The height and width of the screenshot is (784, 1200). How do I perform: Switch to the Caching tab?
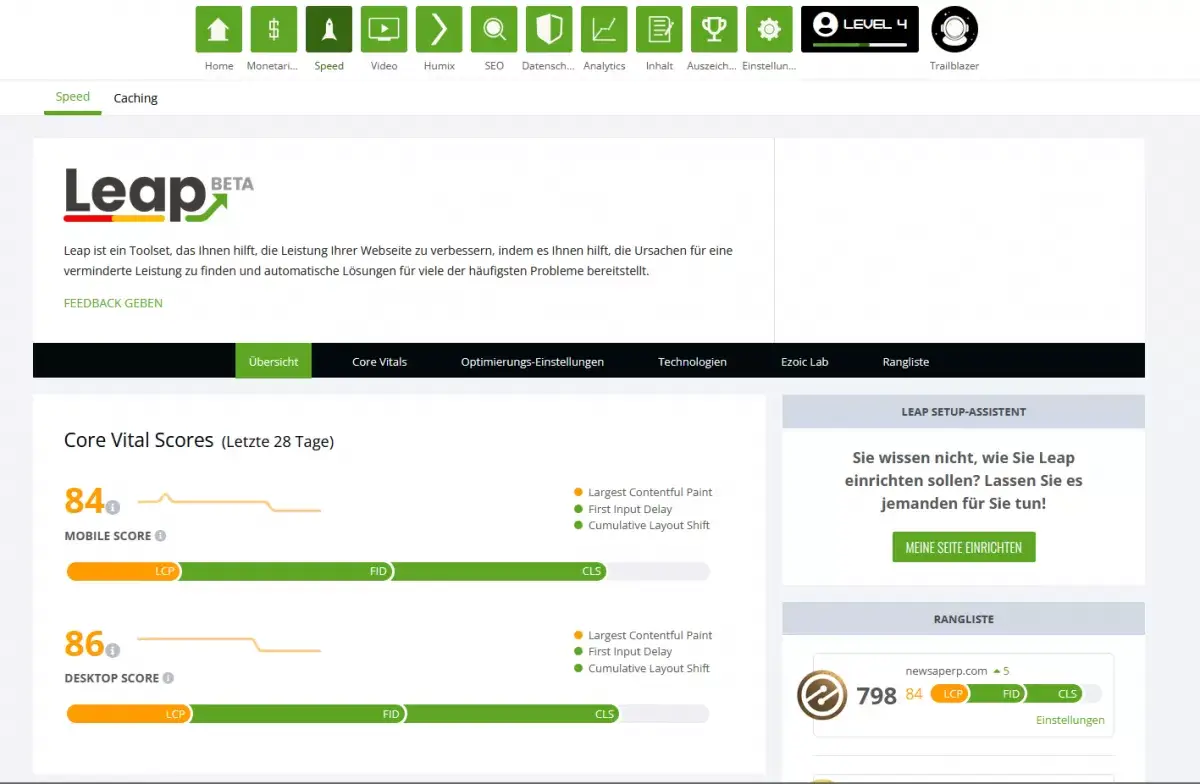pyautogui.click(x=135, y=98)
